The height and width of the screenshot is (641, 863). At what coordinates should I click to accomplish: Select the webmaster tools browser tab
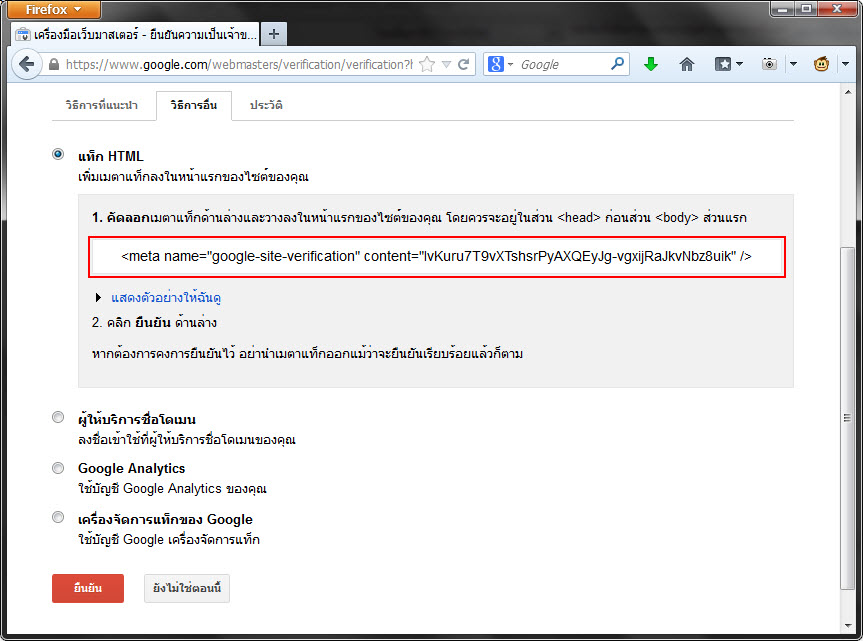click(135, 35)
